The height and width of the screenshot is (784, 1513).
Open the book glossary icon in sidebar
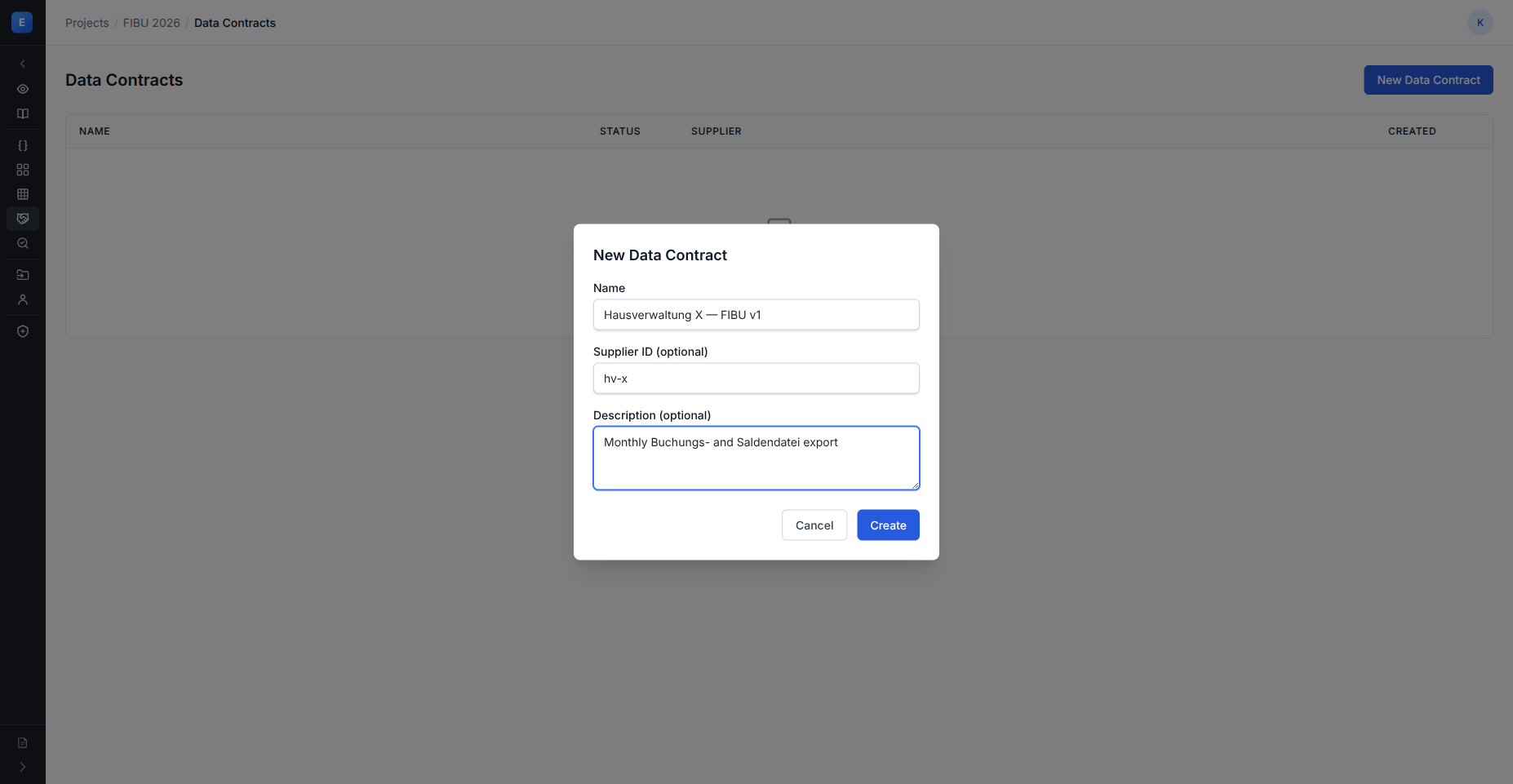23,113
